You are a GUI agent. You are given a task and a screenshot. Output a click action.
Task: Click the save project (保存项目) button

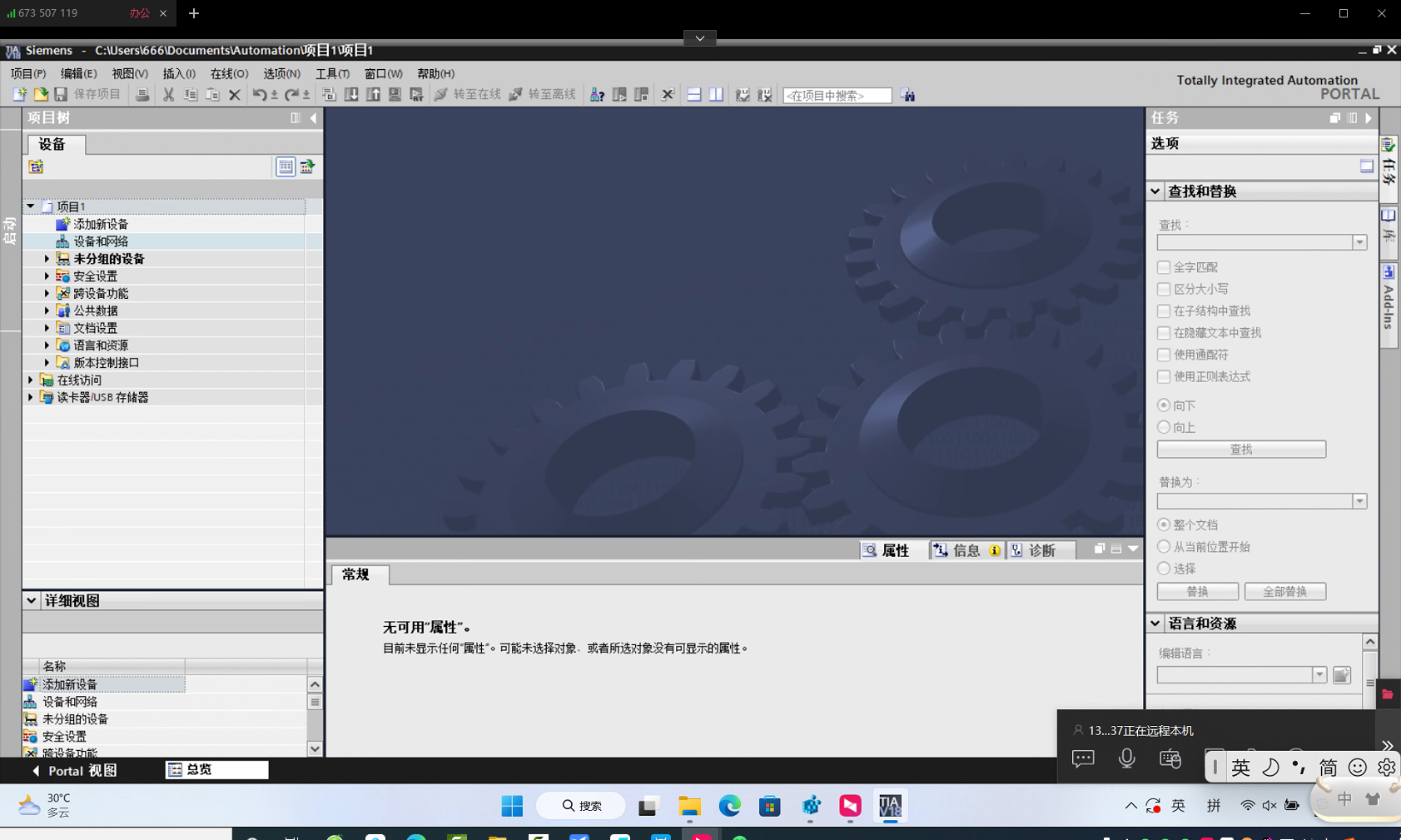pyautogui.click(x=87, y=95)
